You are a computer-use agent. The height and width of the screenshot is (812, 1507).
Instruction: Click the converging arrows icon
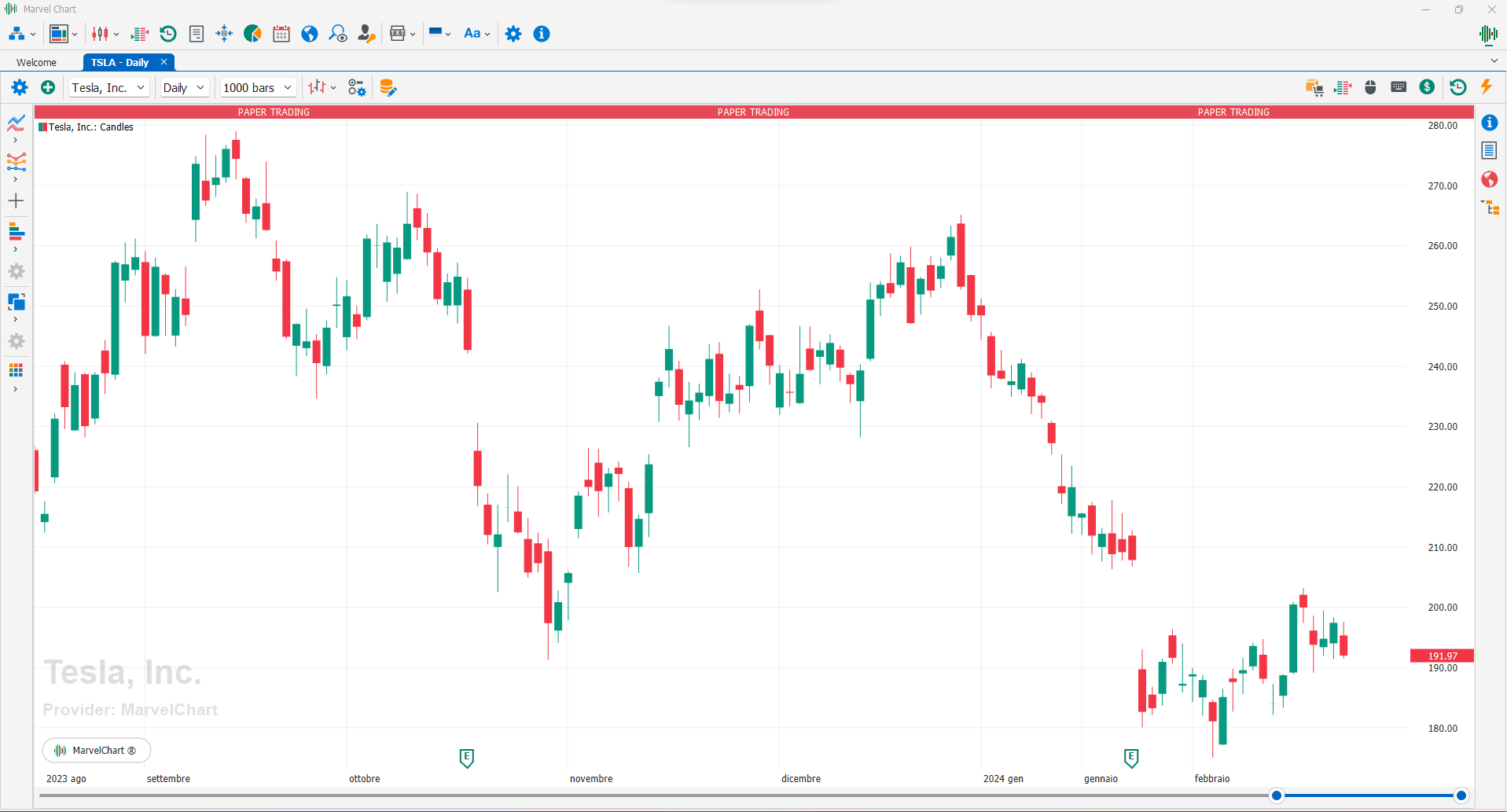[x=225, y=34]
